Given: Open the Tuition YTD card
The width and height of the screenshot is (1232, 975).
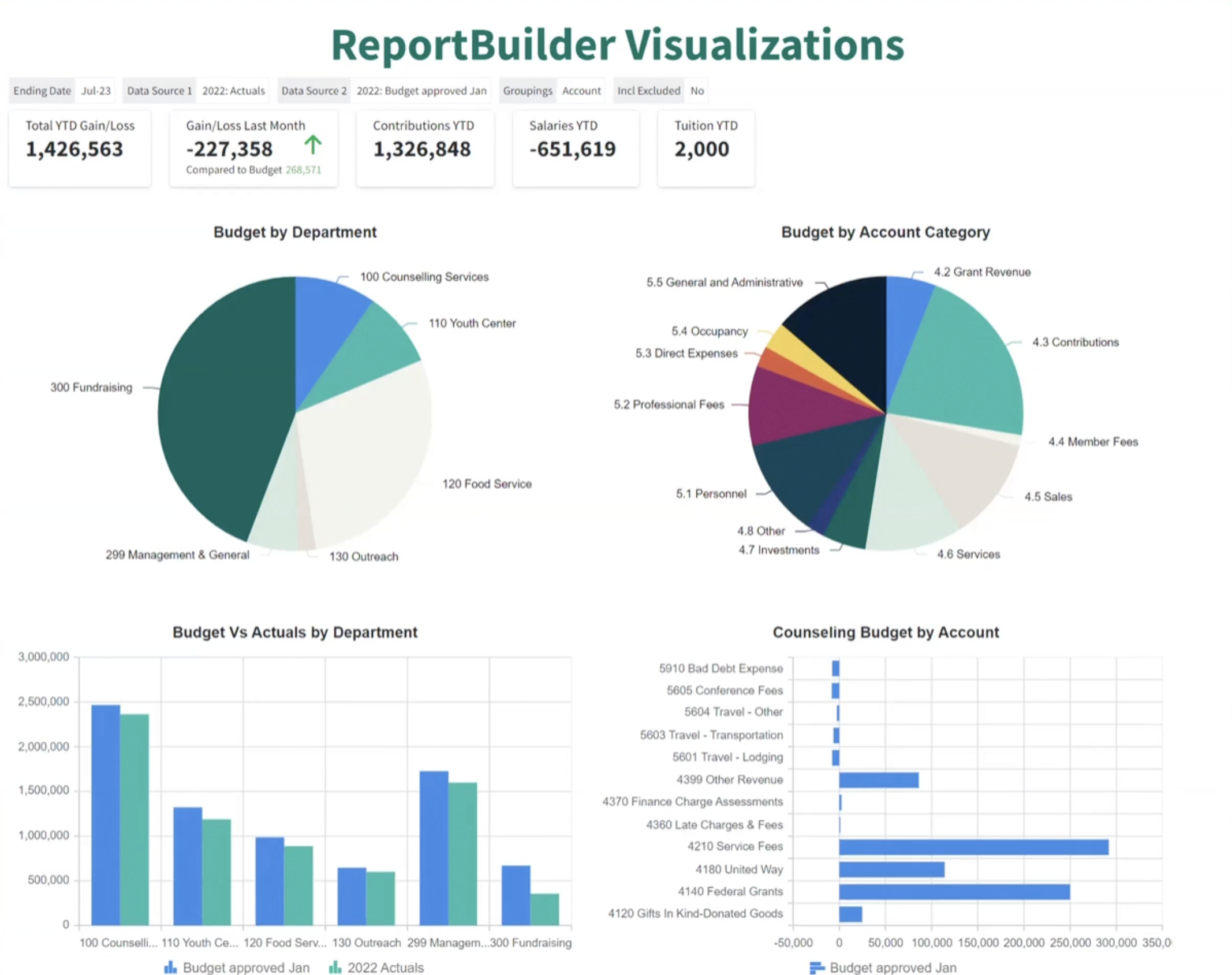Looking at the screenshot, I should tap(705, 148).
